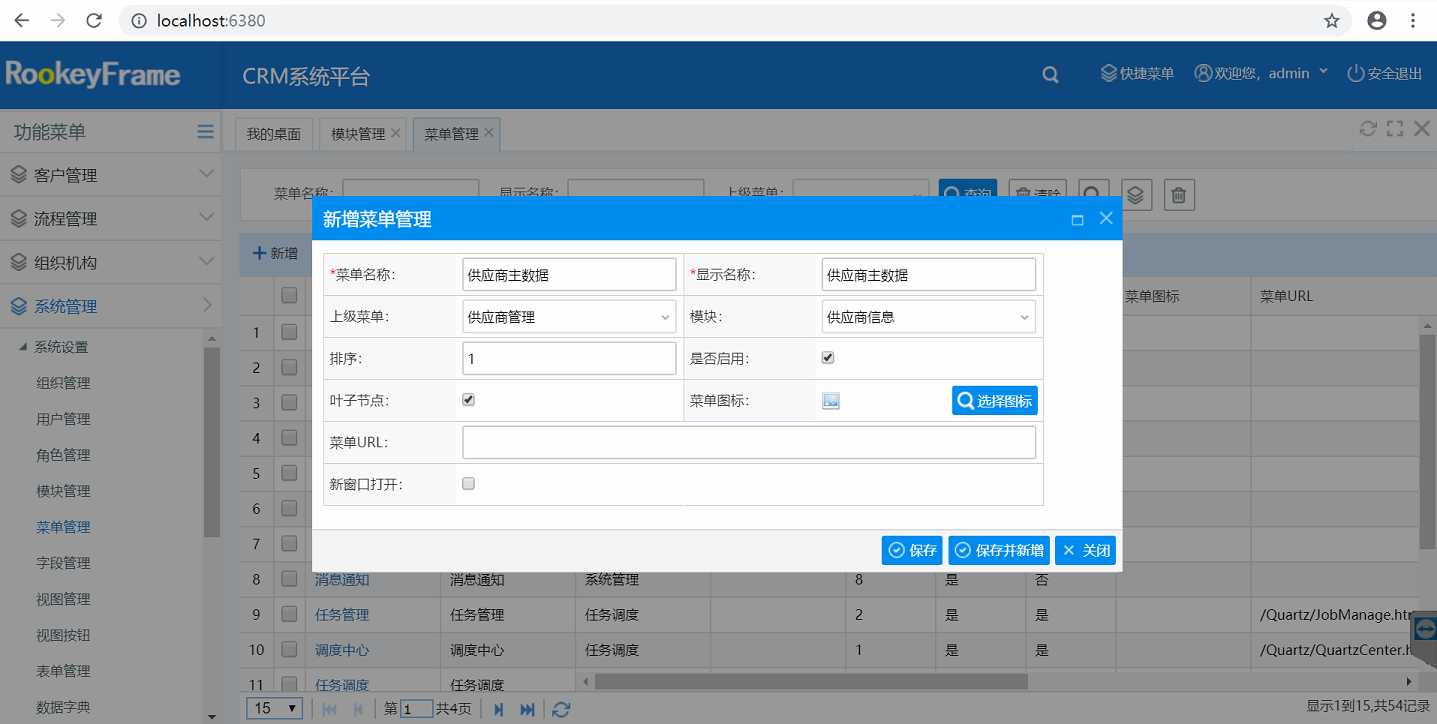This screenshot has width=1437, height=724.
Task: Toggle 是否启用 checkbox
Action: [828, 358]
